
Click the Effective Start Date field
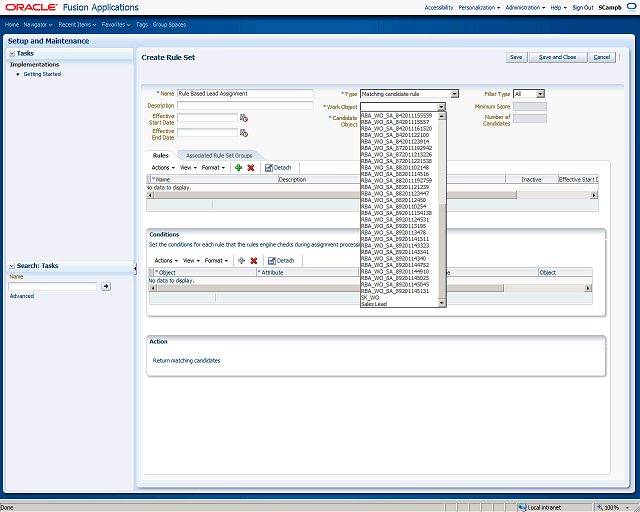[x=207, y=118]
